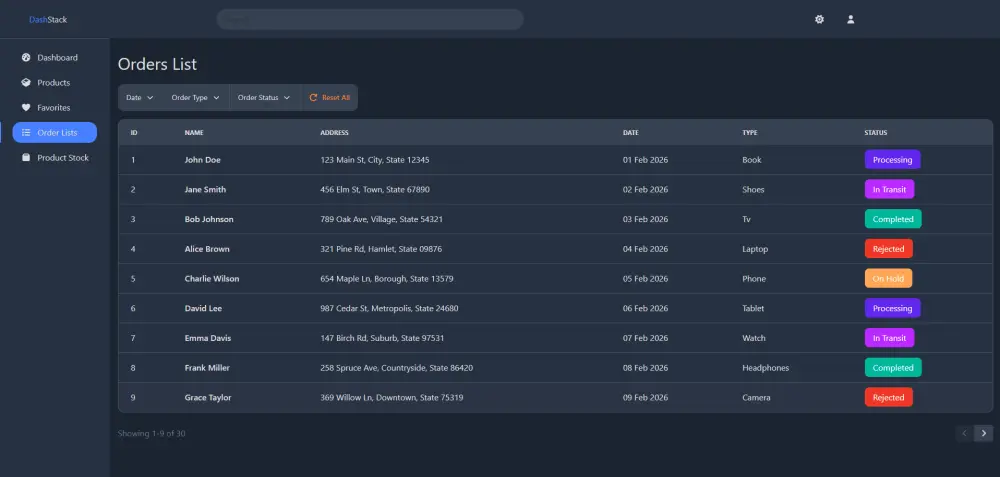1000x477 pixels.
Task: Open the Order Type filter dropdown
Action: tap(195, 98)
